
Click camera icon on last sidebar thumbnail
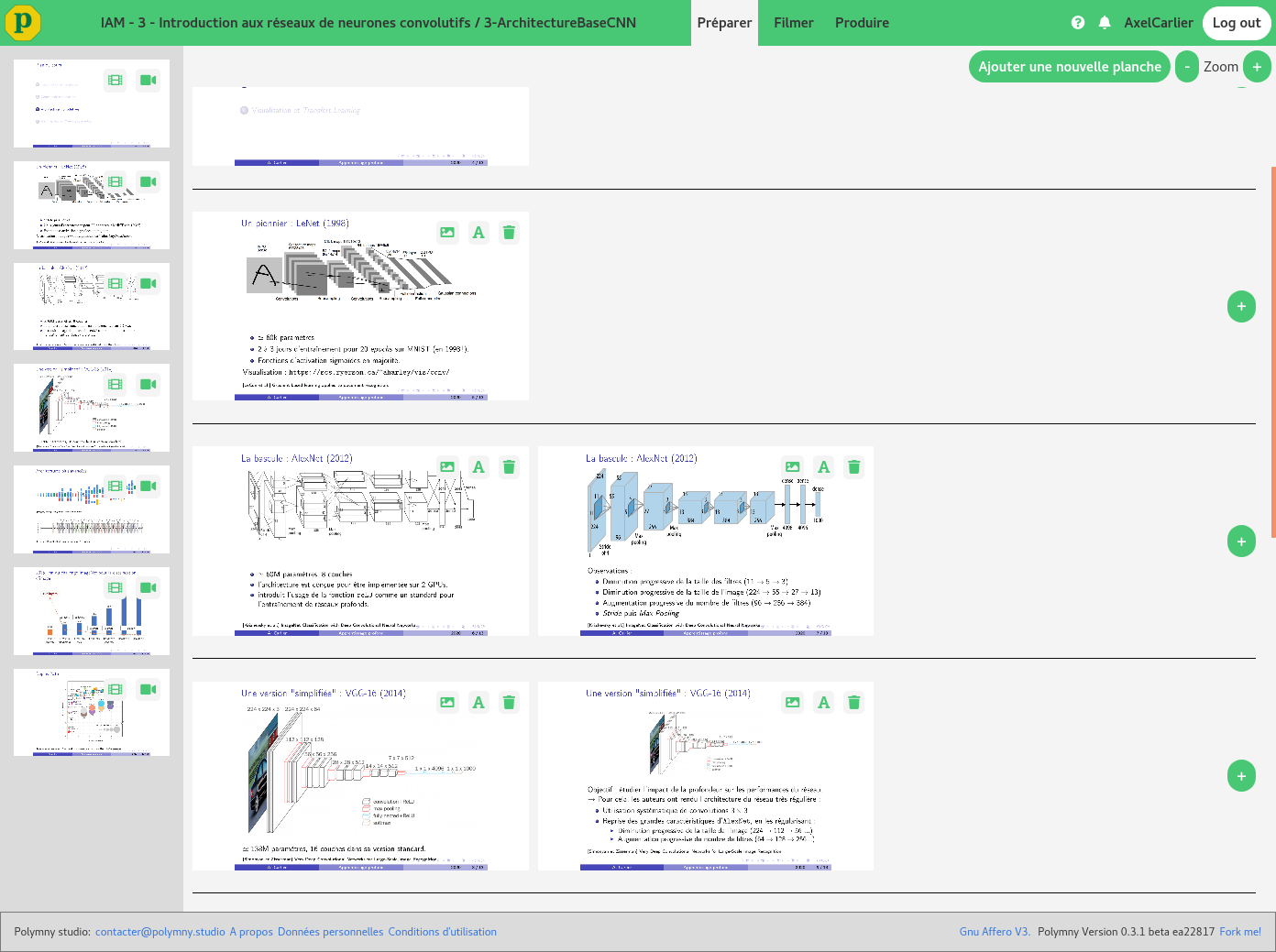pyautogui.click(x=148, y=690)
